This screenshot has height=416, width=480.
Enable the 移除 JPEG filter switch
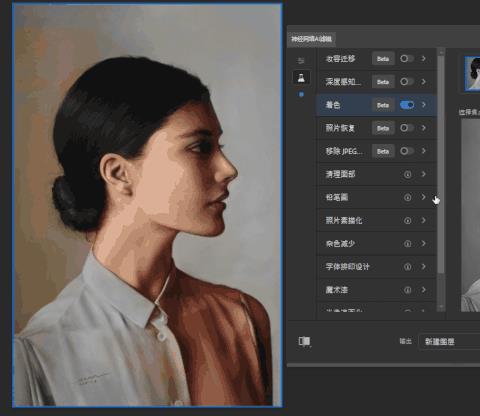tap(407, 151)
